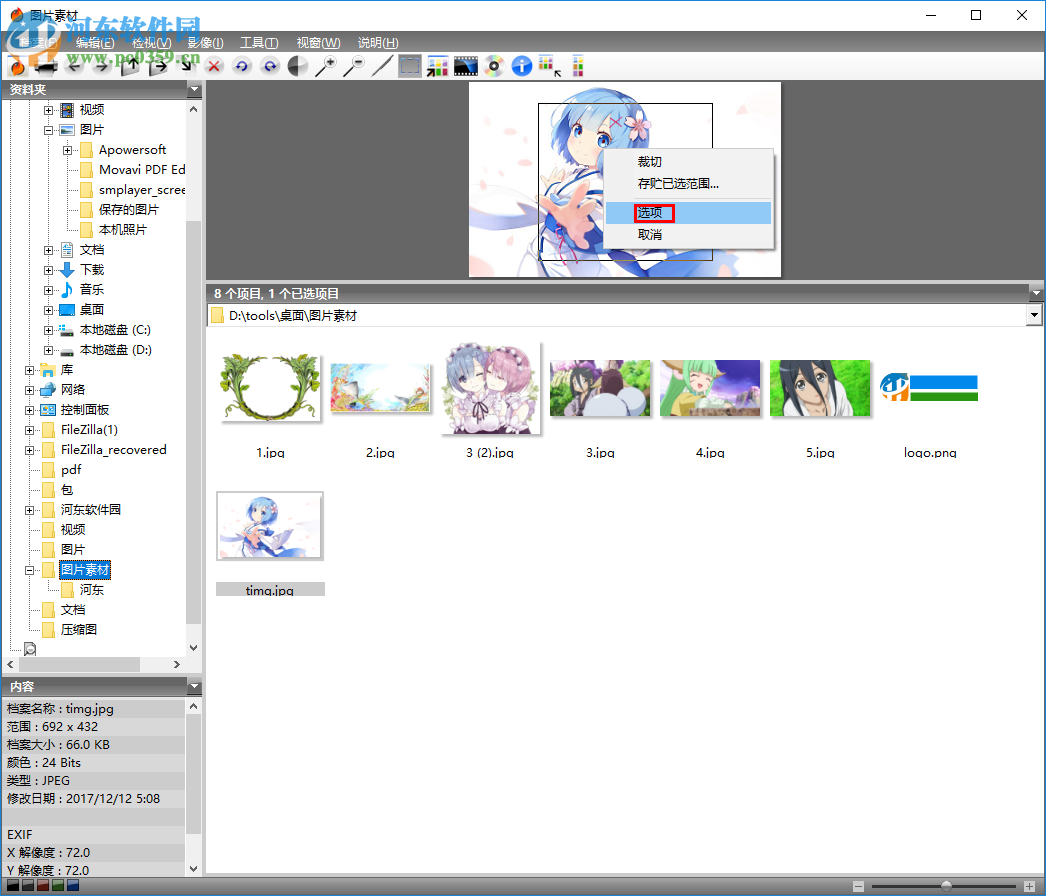Click 取消 in the context menu
This screenshot has width=1046, height=896.
[688, 235]
